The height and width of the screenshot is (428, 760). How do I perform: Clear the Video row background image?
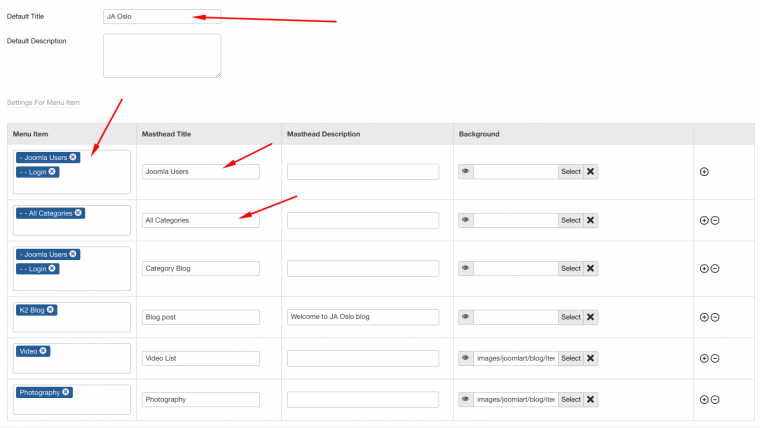(x=591, y=358)
